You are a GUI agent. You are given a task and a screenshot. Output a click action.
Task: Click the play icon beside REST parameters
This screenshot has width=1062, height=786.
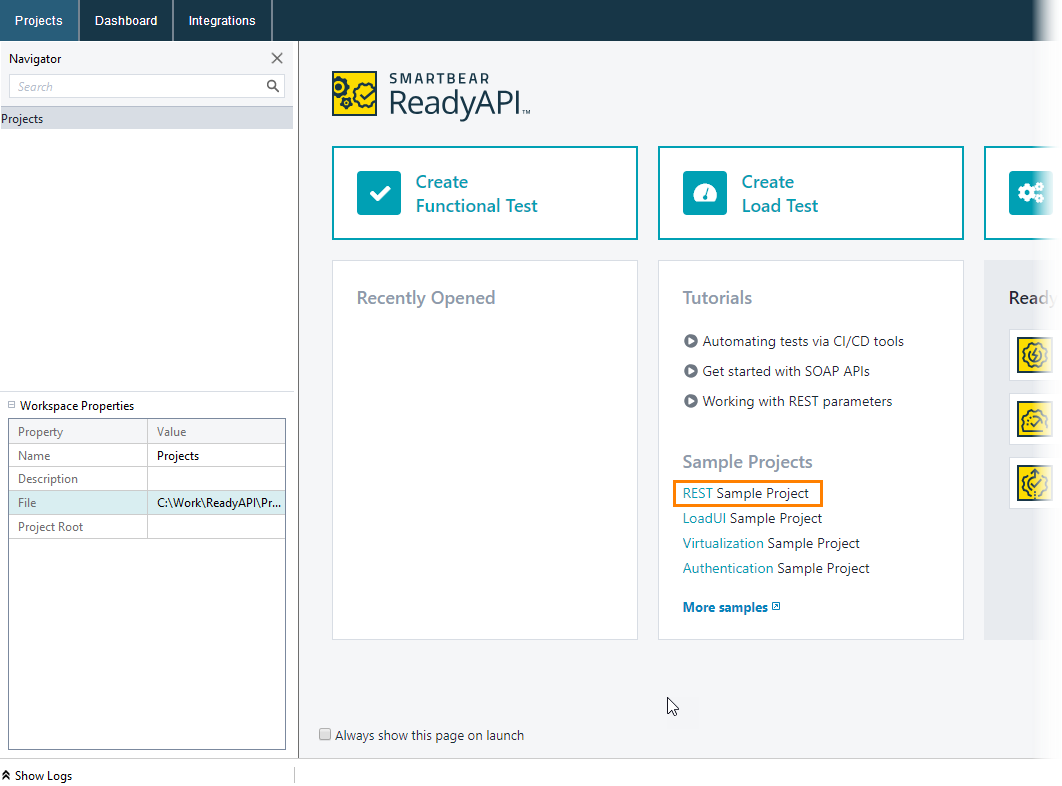[x=690, y=400]
